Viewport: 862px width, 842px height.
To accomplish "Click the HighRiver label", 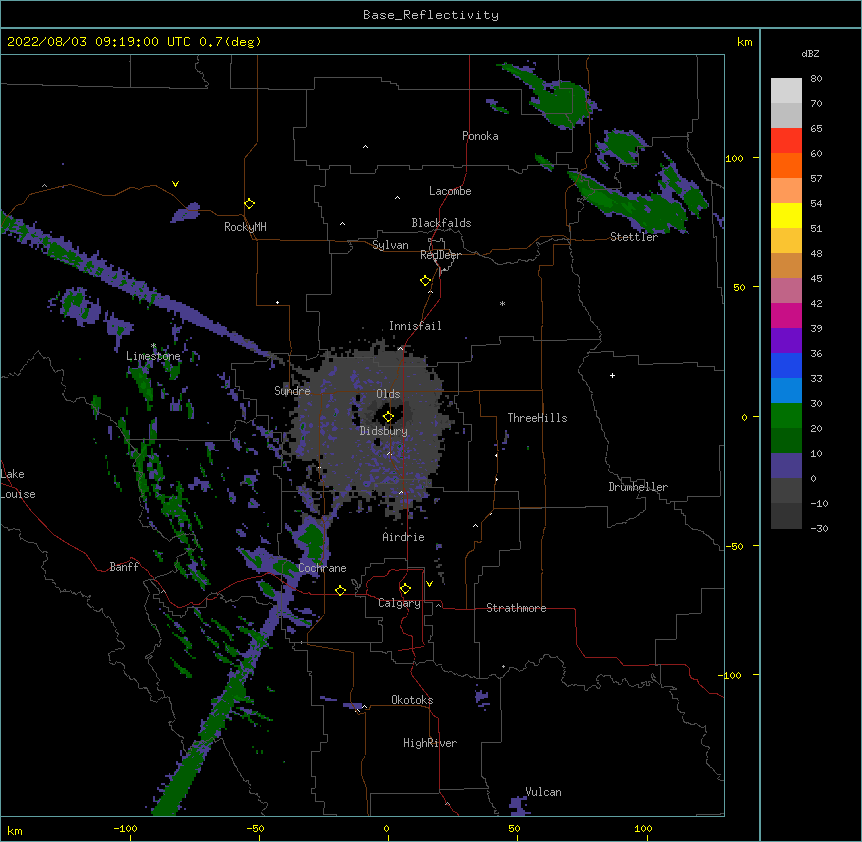I will pyautogui.click(x=430, y=743).
